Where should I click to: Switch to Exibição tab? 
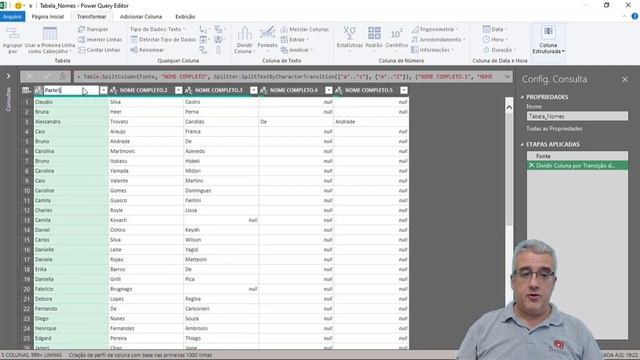[185, 17]
